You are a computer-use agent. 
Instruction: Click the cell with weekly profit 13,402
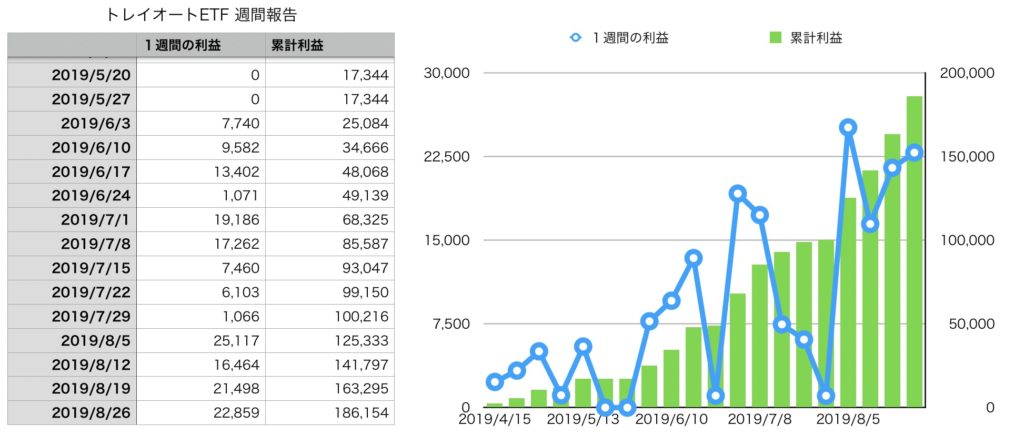click(201, 172)
